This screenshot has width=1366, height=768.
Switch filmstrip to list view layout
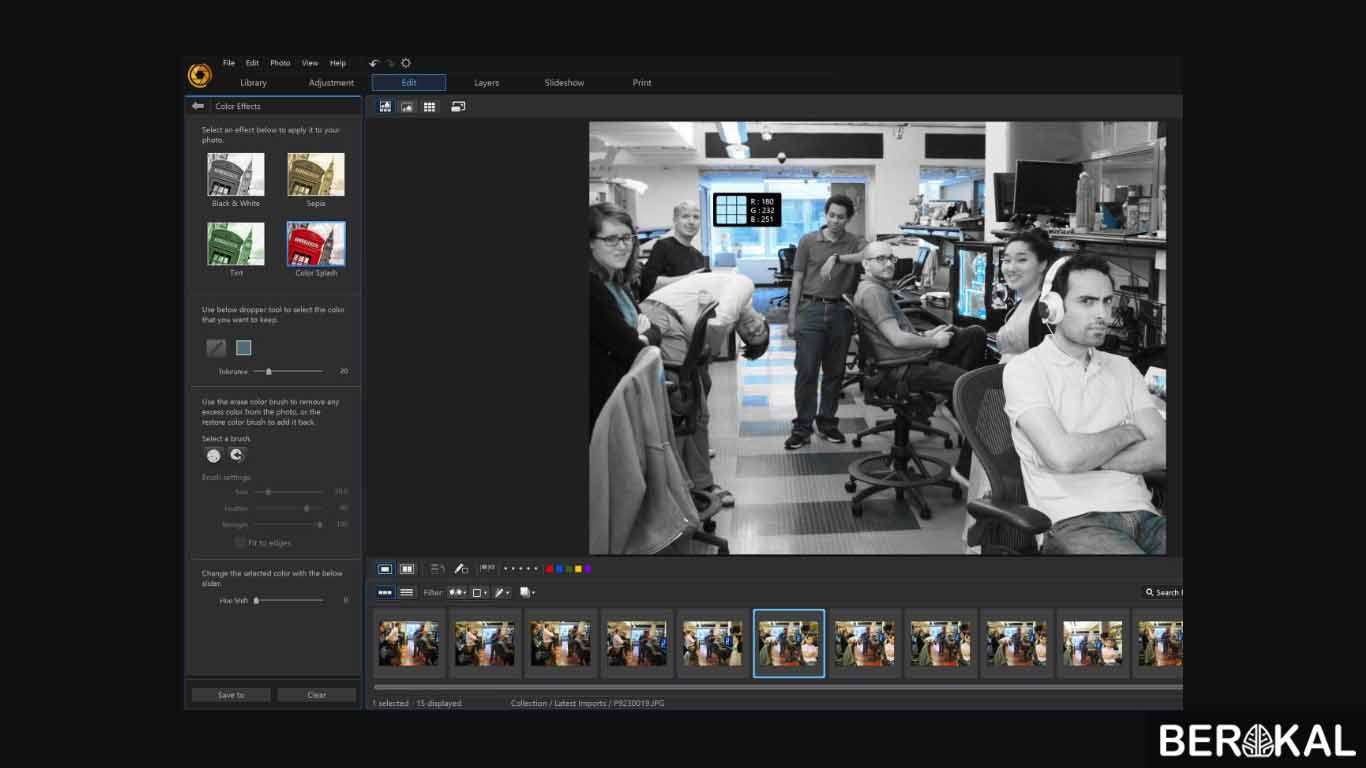pyautogui.click(x=407, y=592)
